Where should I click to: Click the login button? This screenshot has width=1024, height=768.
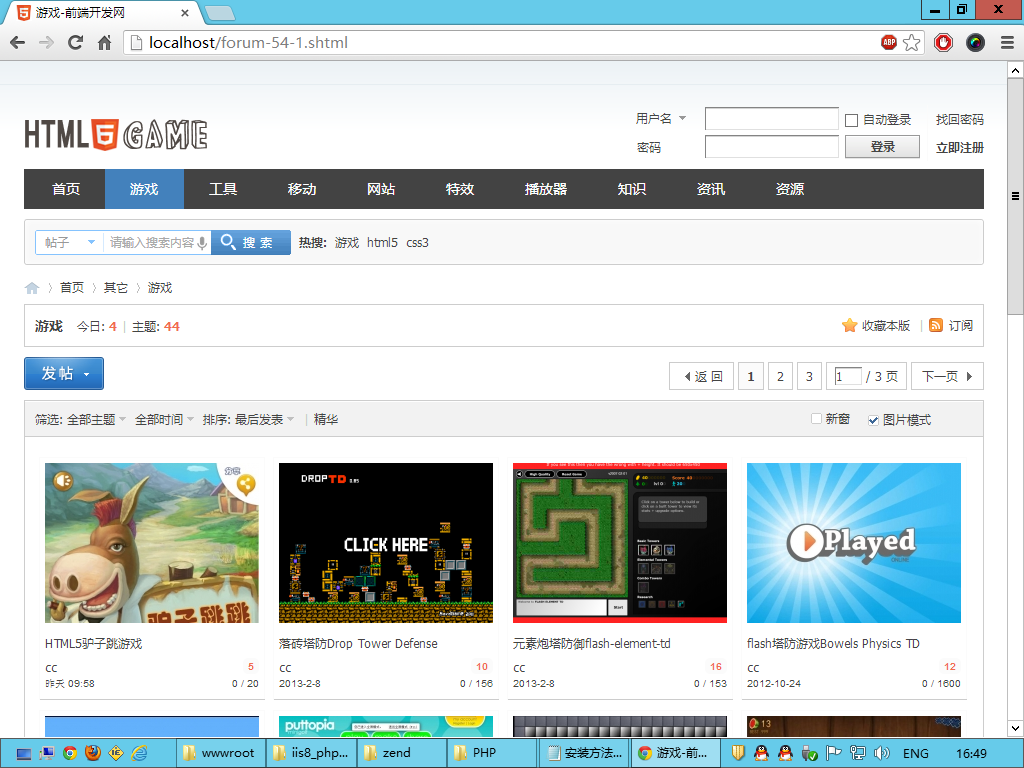[882, 147]
